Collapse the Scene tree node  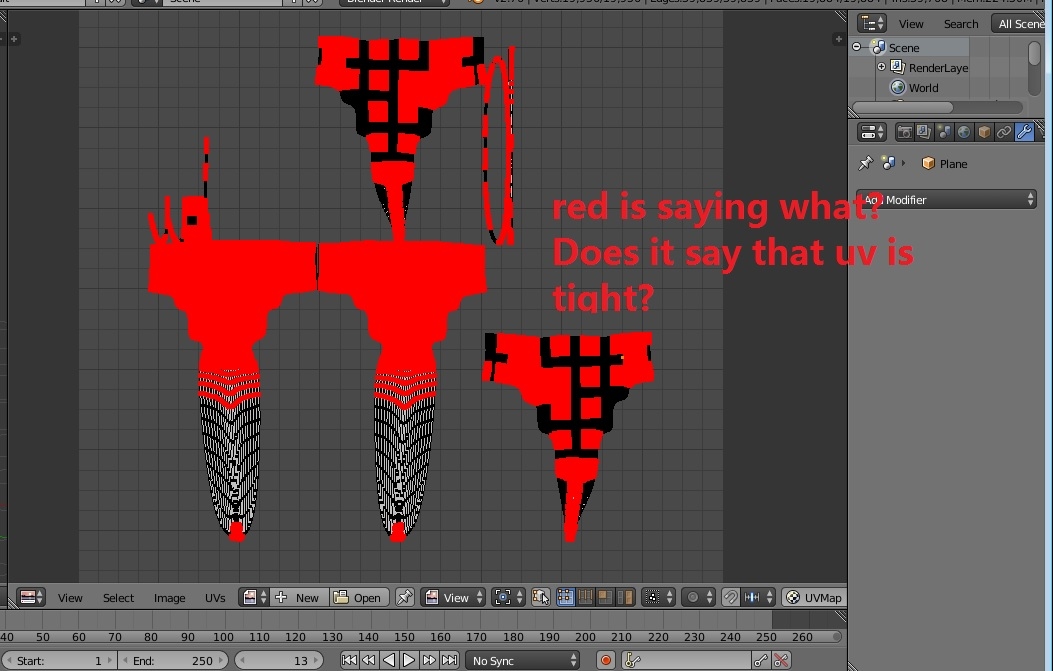(857, 47)
